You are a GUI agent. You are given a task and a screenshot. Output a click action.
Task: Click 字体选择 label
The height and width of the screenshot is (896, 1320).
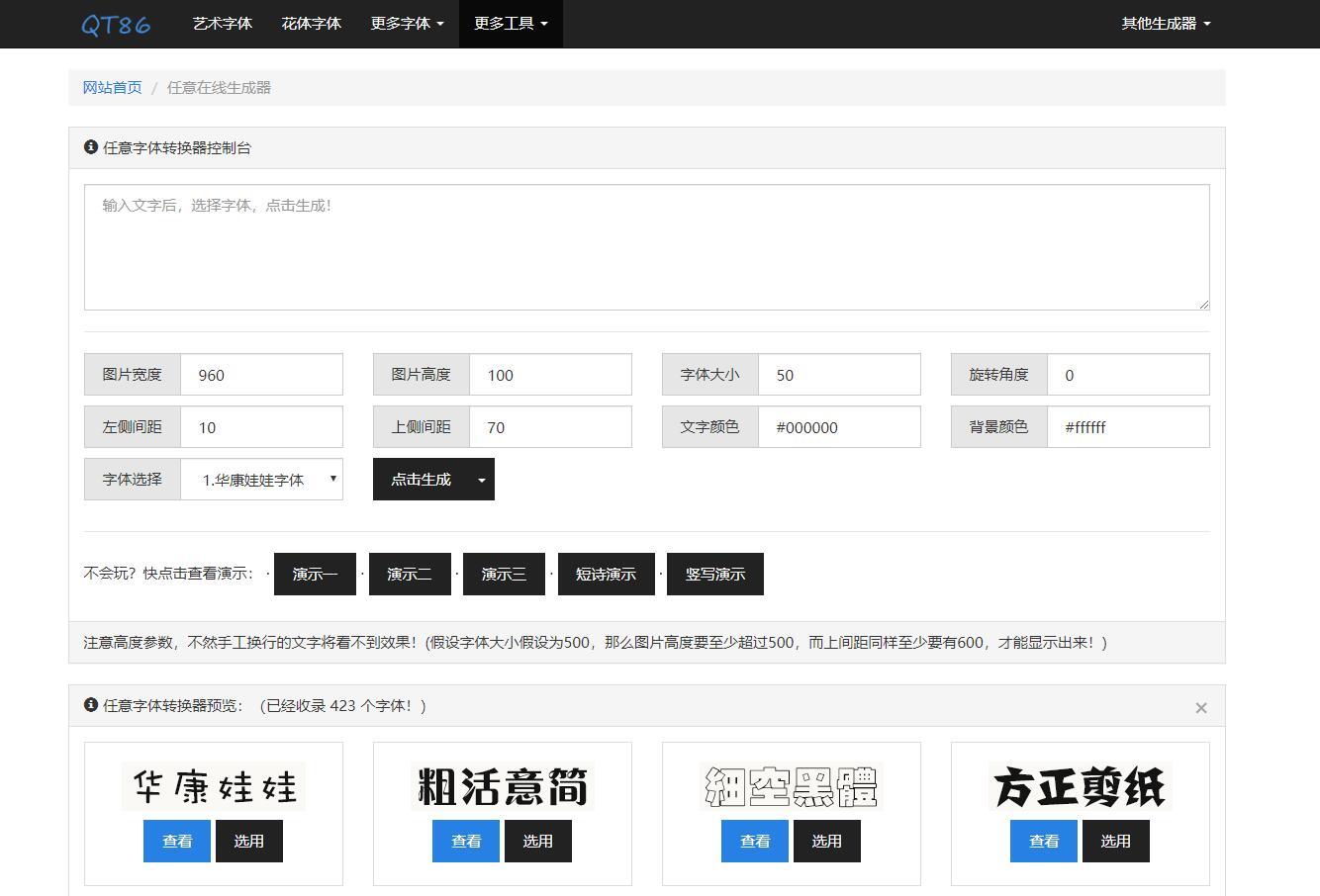(133, 480)
